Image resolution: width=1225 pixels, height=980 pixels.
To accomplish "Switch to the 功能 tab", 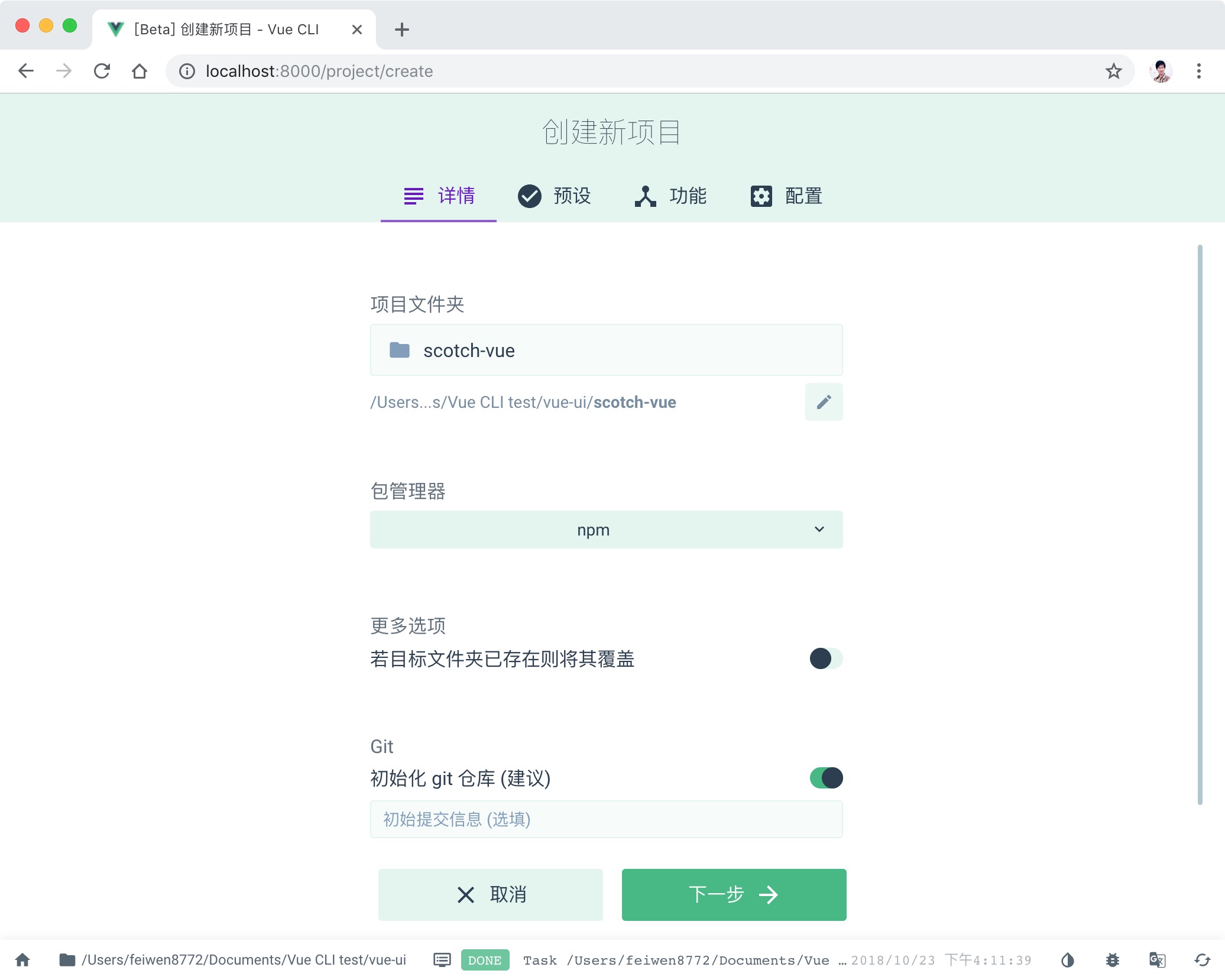I will point(670,196).
